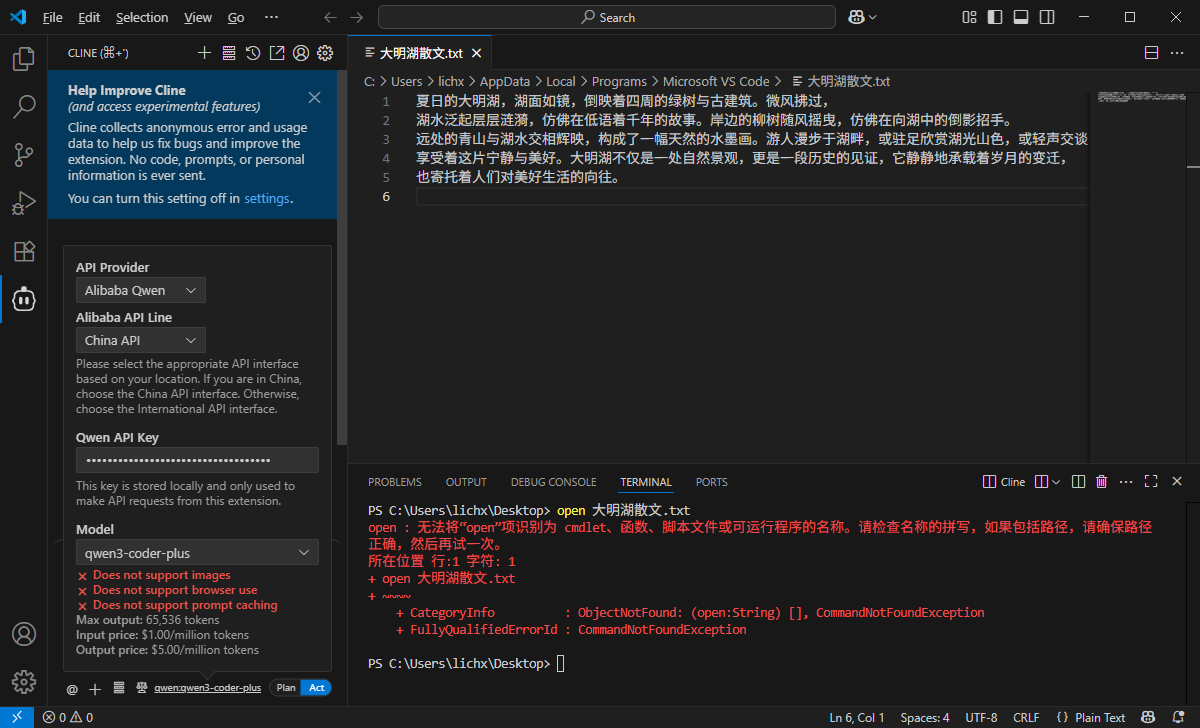Dismiss the Help Improve Cline banner
This screenshot has height=728, width=1200.
click(x=314, y=97)
